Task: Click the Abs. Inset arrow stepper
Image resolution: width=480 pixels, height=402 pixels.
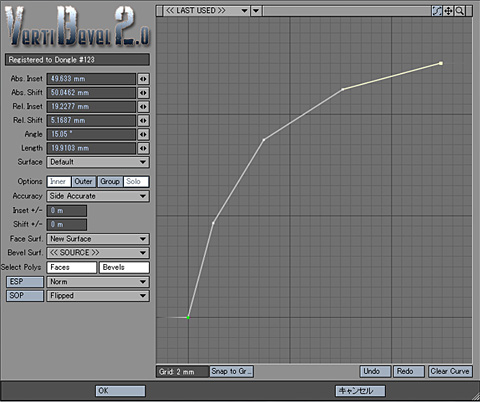Action: (143, 79)
